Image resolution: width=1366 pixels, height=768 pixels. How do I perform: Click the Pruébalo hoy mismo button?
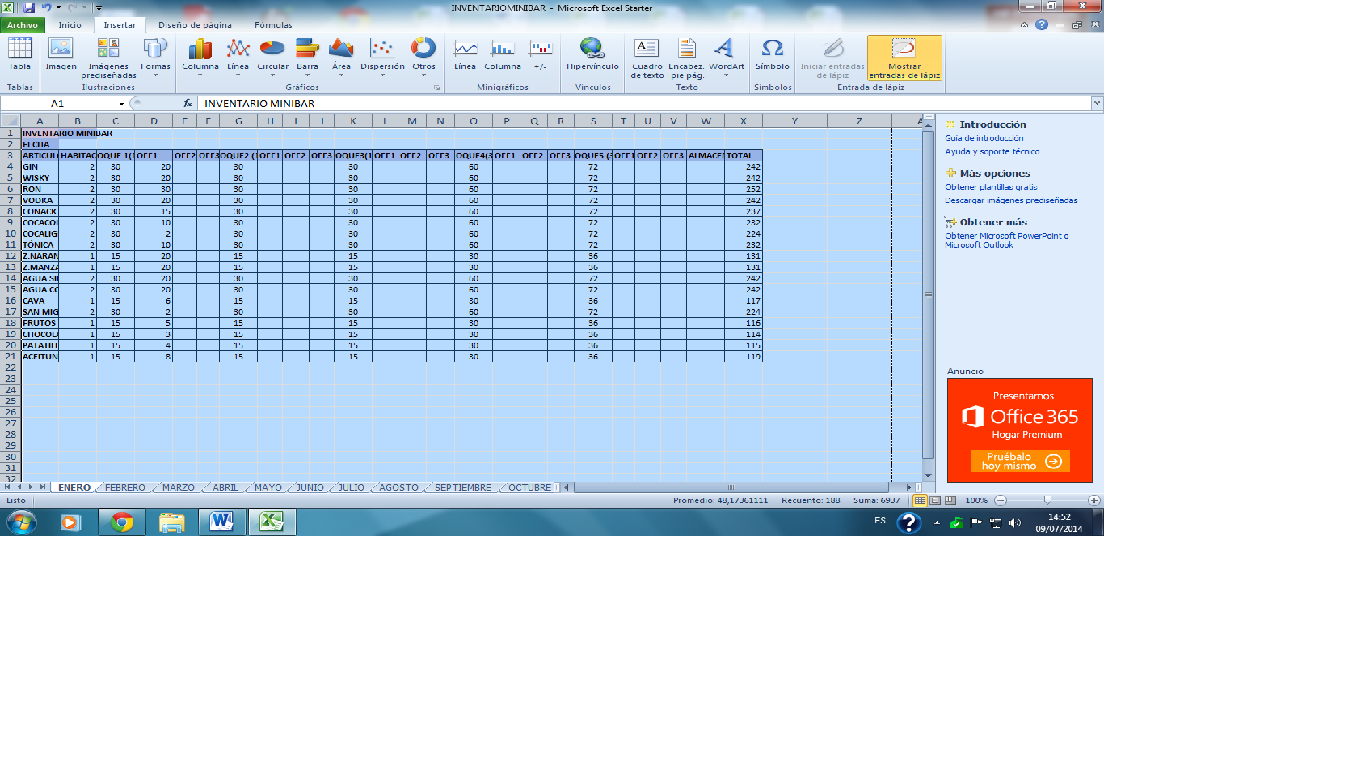(1019, 461)
